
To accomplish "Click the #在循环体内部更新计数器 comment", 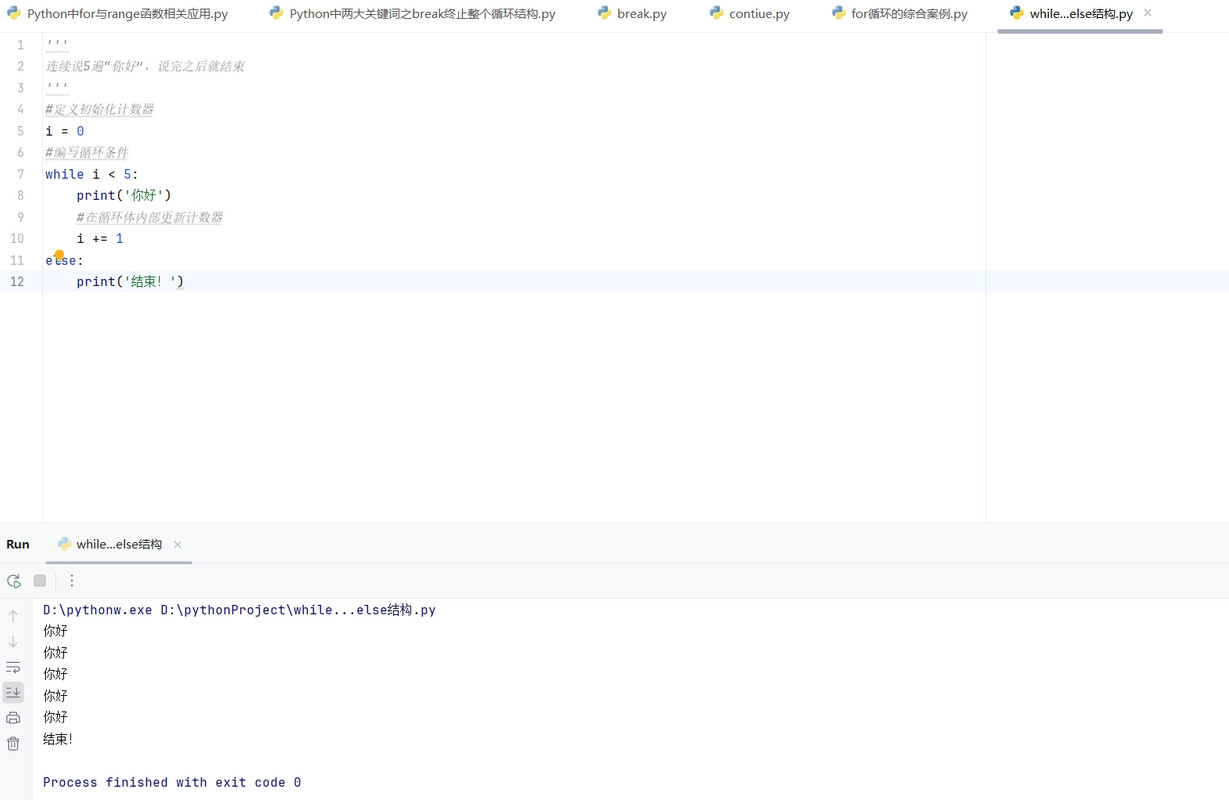I will (x=150, y=218).
